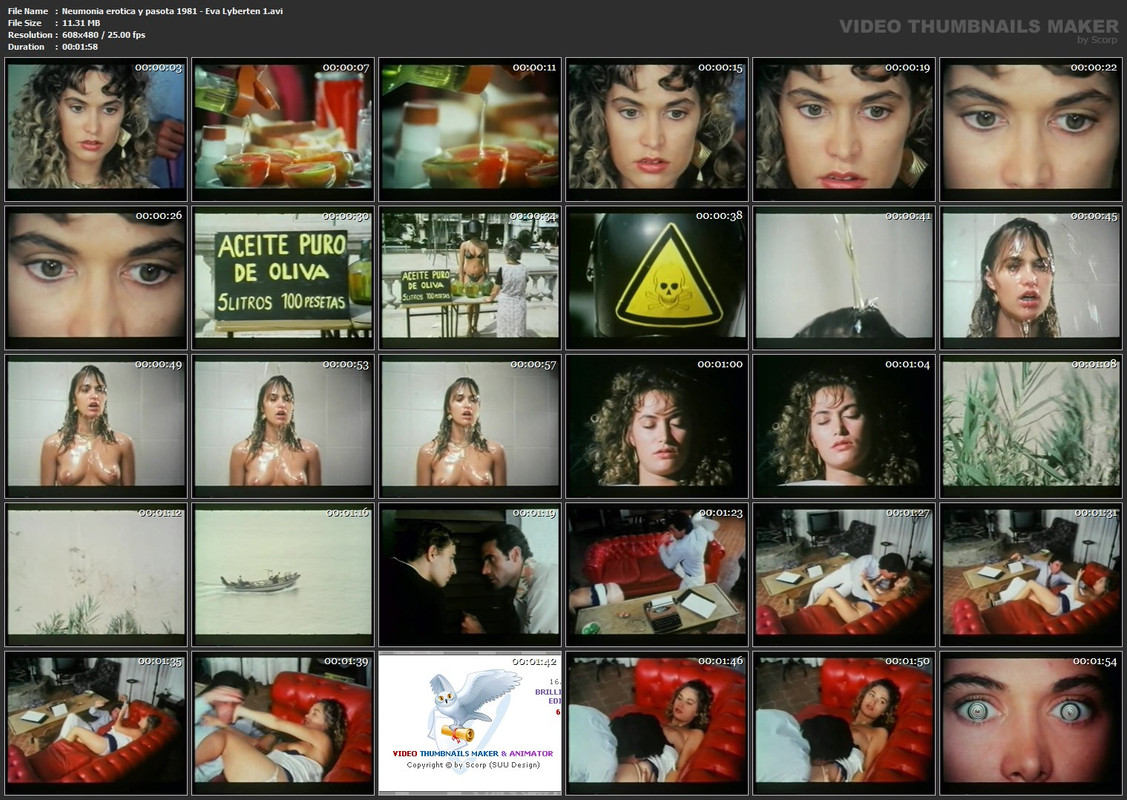Viewport: 1127px width, 800px height.
Task: Open the Aceite Puro de Oliva sign frame at 00:00:30
Action: (282, 277)
